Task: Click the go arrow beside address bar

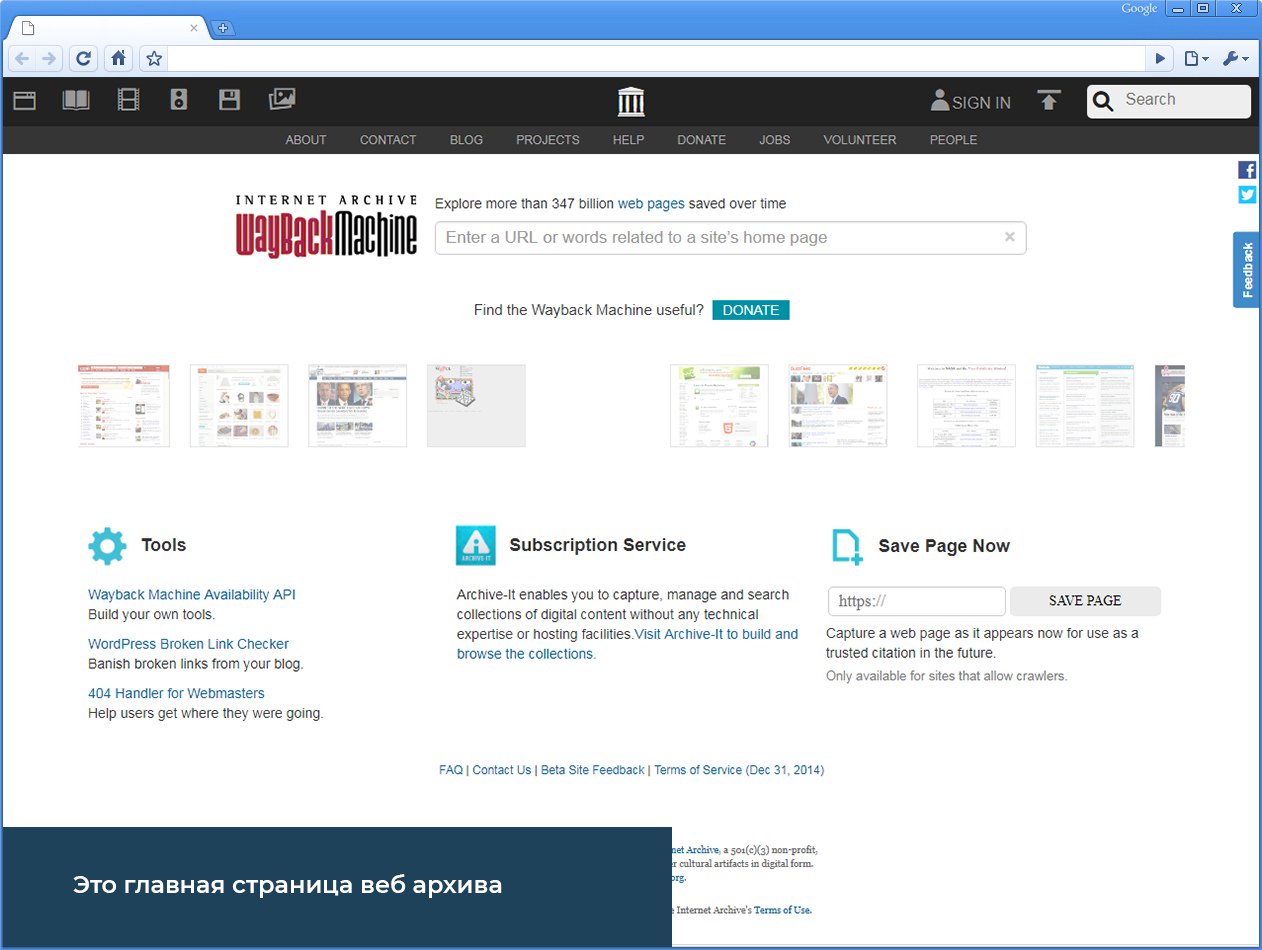Action: (x=1160, y=59)
